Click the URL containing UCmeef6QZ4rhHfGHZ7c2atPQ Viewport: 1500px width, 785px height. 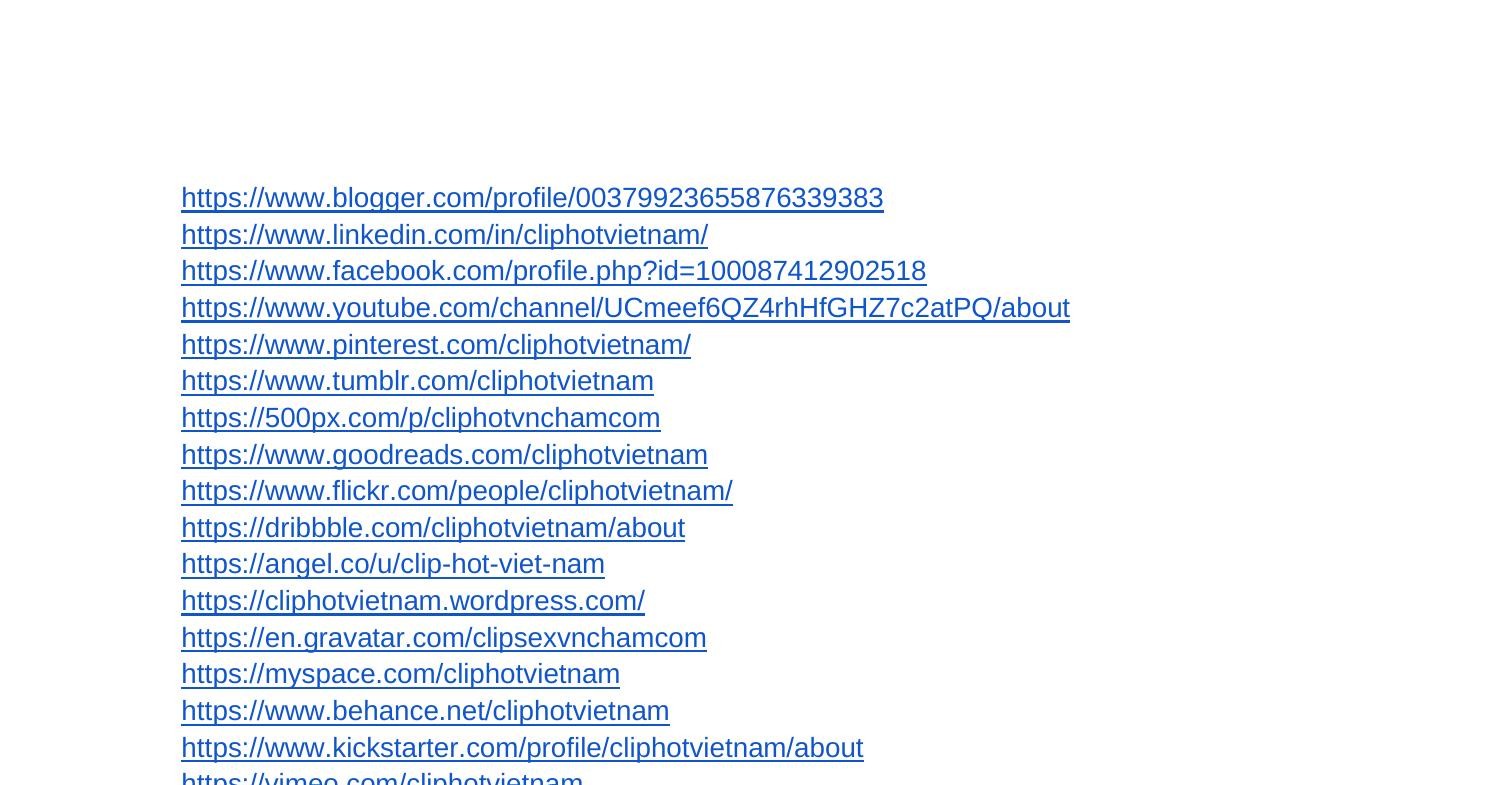pyautogui.click(x=625, y=308)
